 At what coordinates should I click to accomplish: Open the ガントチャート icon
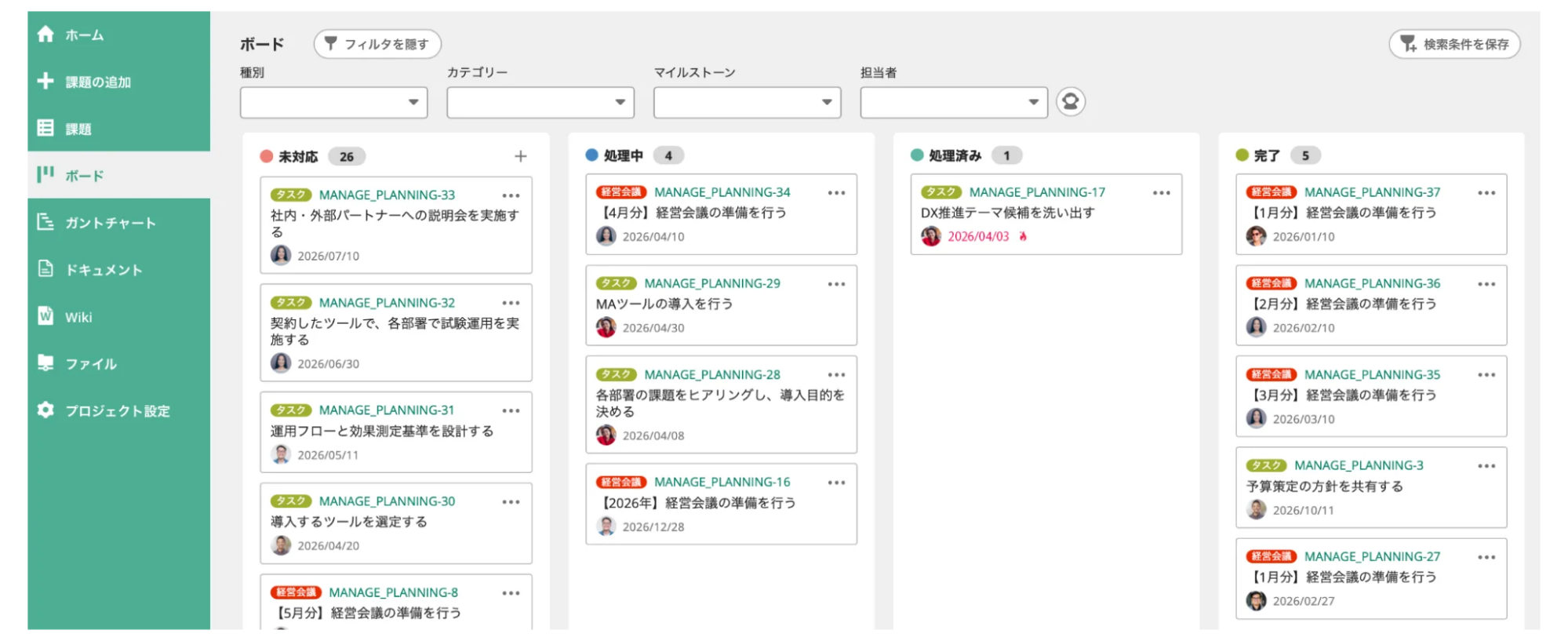click(x=45, y=222)
